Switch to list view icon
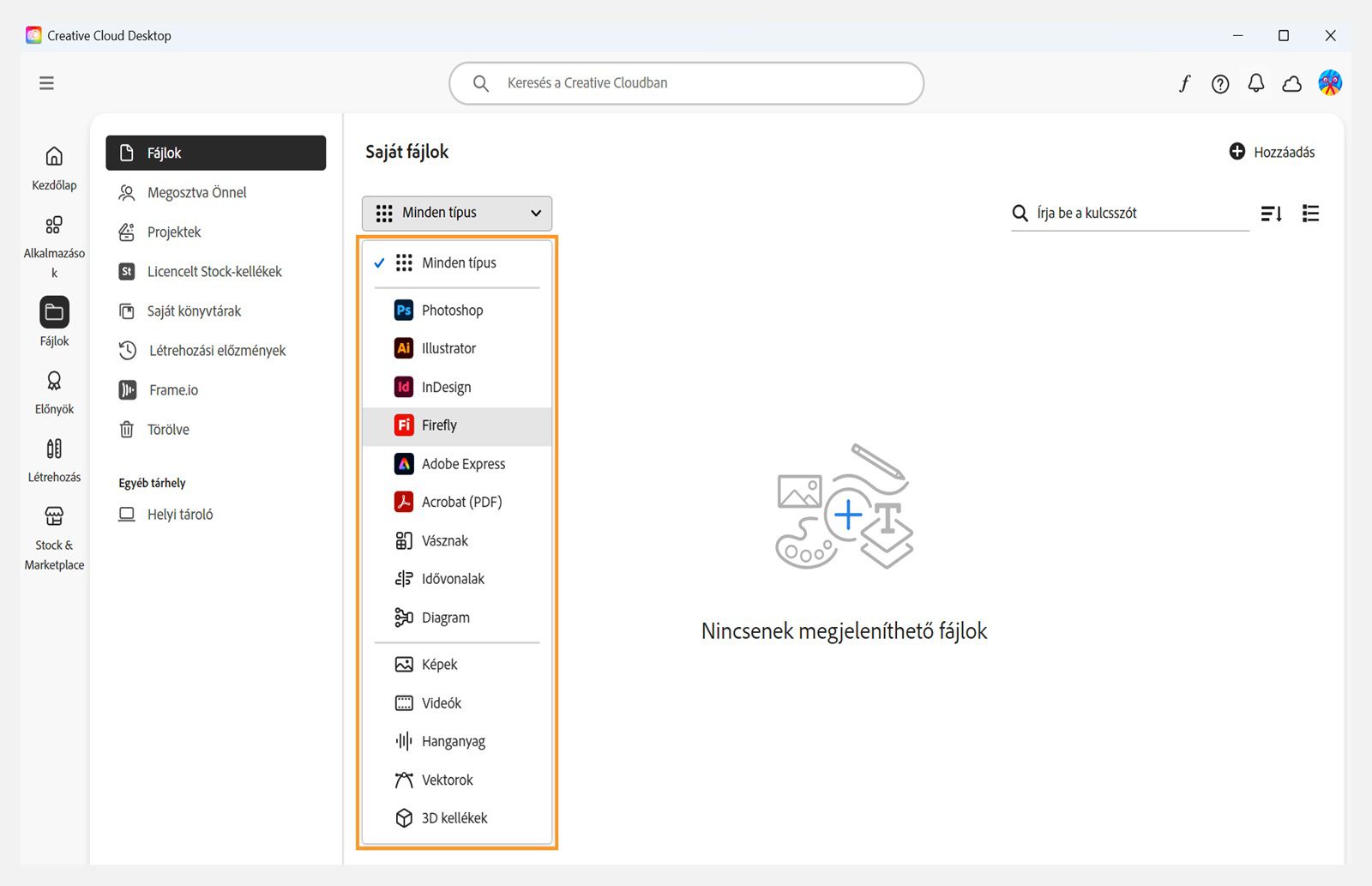Image resolution: width=1372 pixels, height=886 pixels. (1310, 214)
